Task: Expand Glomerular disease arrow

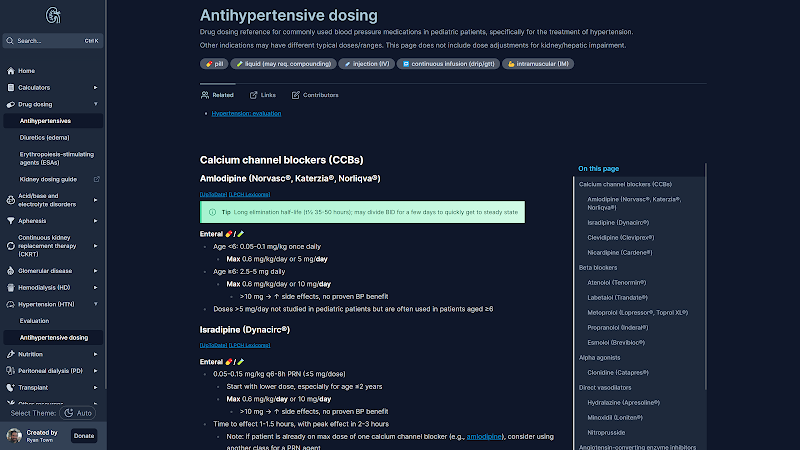Action: coord(95,271)
